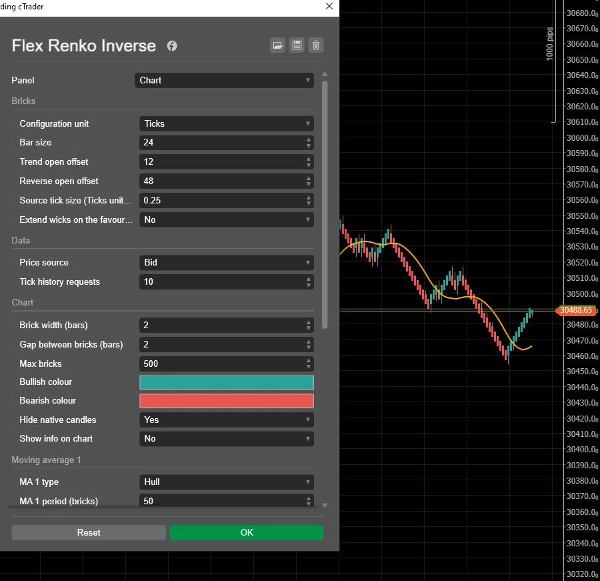600x581 pixels.
Task: Click the settings list scrollbar thumb
Action: pyautogui.click(x=325, y=205)
